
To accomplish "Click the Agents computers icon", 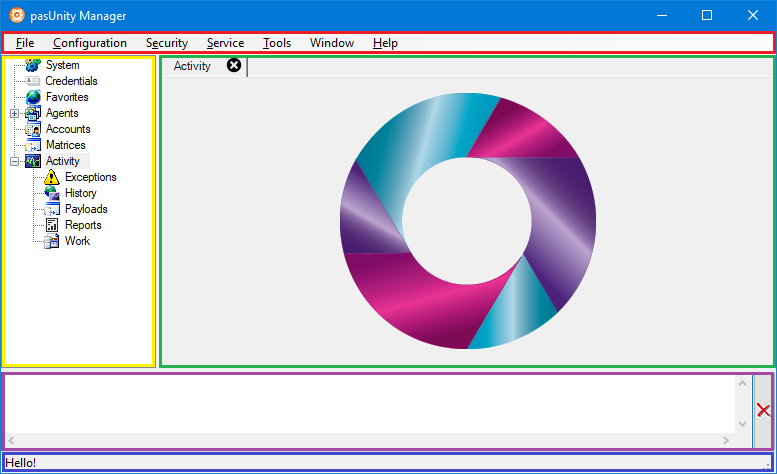I will point(33,113).
